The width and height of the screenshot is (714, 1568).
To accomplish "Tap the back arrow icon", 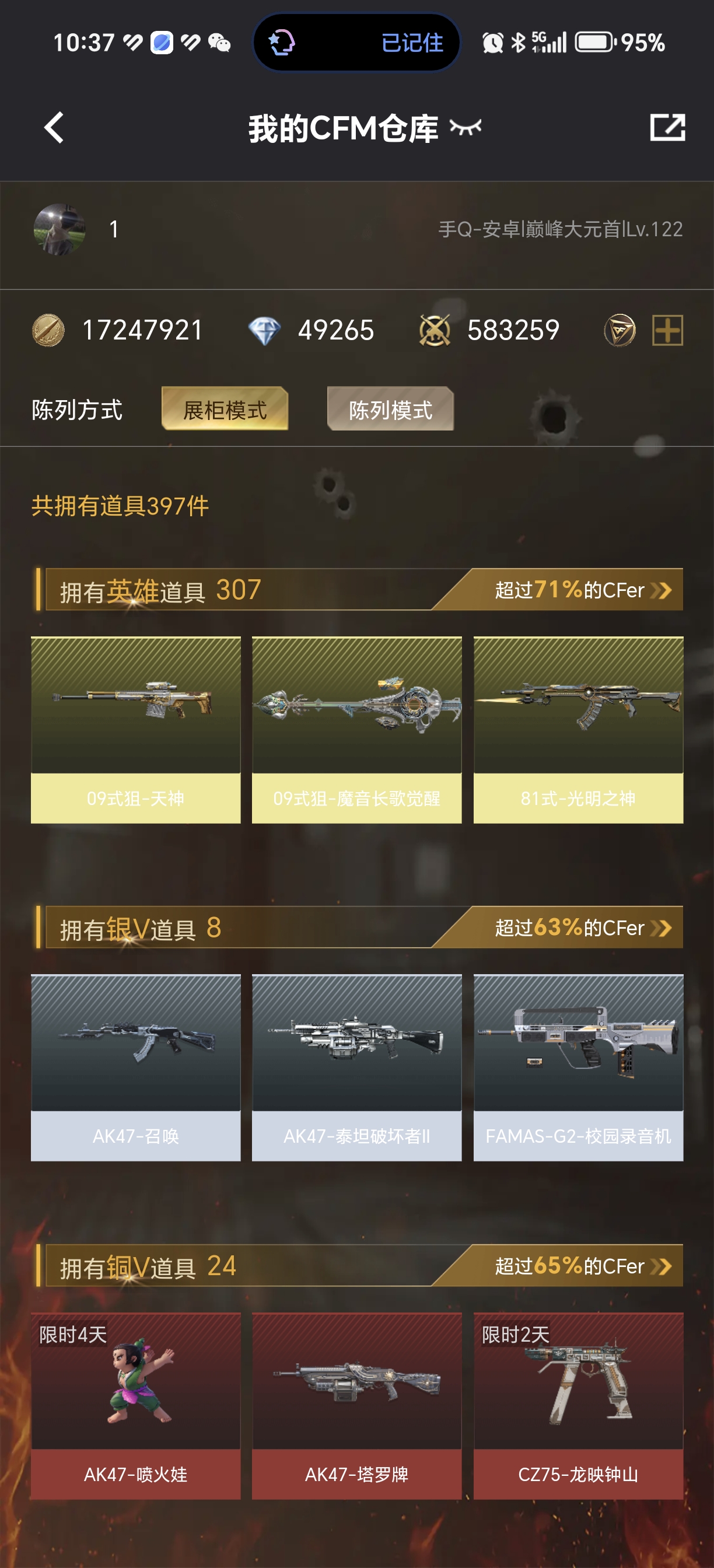I will [x=54, y=128].
